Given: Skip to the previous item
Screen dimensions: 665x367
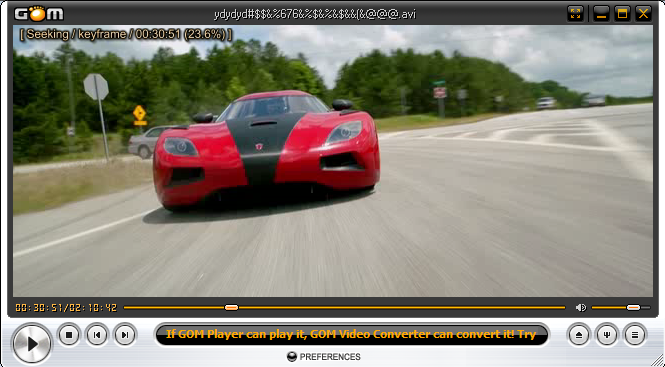Looking at the screenshot, I should (97, 335).
